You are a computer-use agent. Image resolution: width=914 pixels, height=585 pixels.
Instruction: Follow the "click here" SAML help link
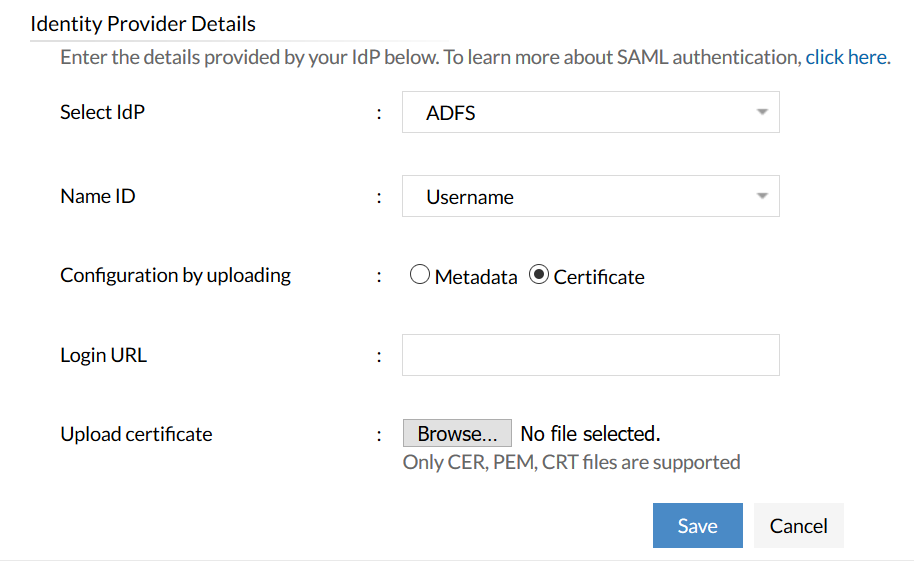847,57
